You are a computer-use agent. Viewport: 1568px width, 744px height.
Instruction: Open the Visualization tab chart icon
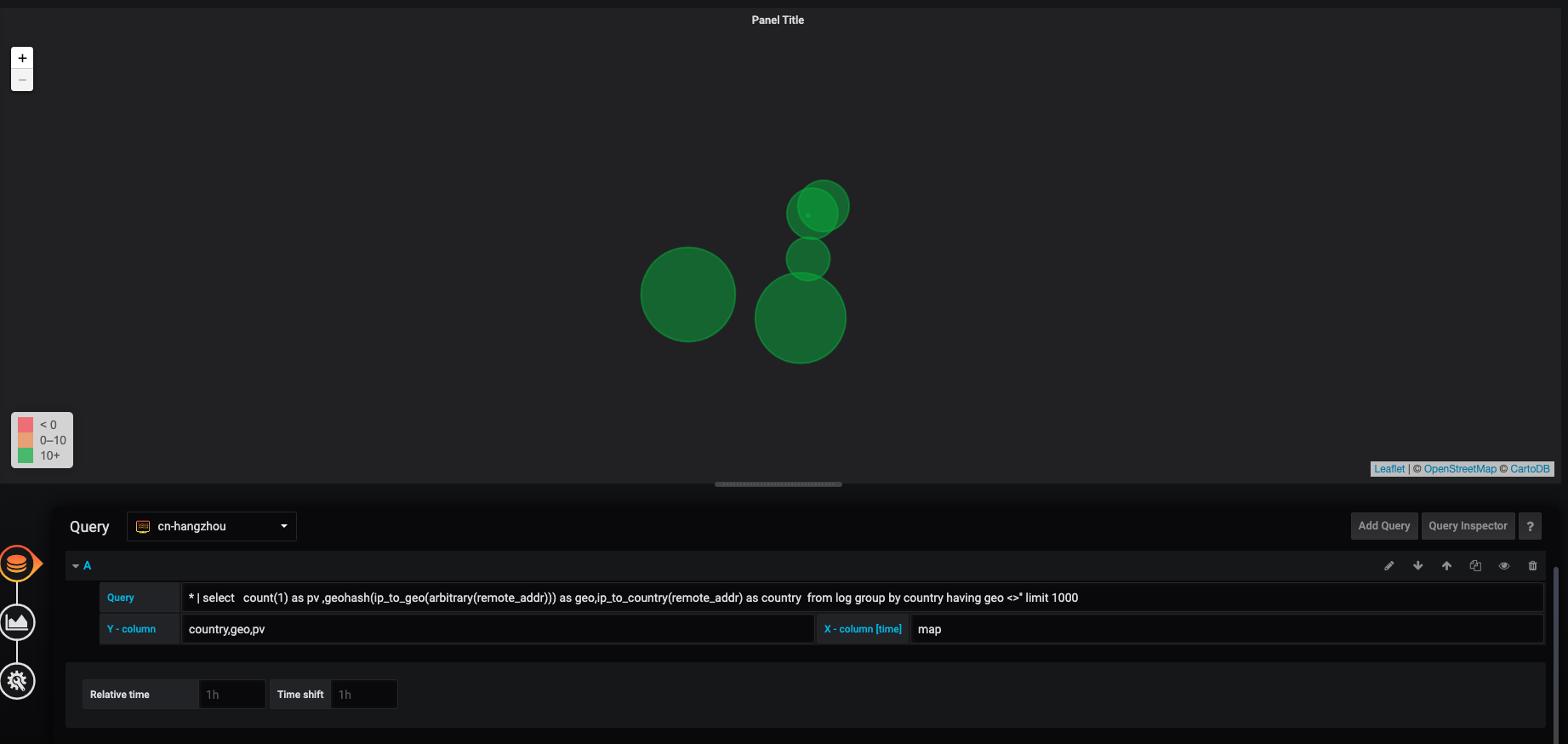coord(17,622)
